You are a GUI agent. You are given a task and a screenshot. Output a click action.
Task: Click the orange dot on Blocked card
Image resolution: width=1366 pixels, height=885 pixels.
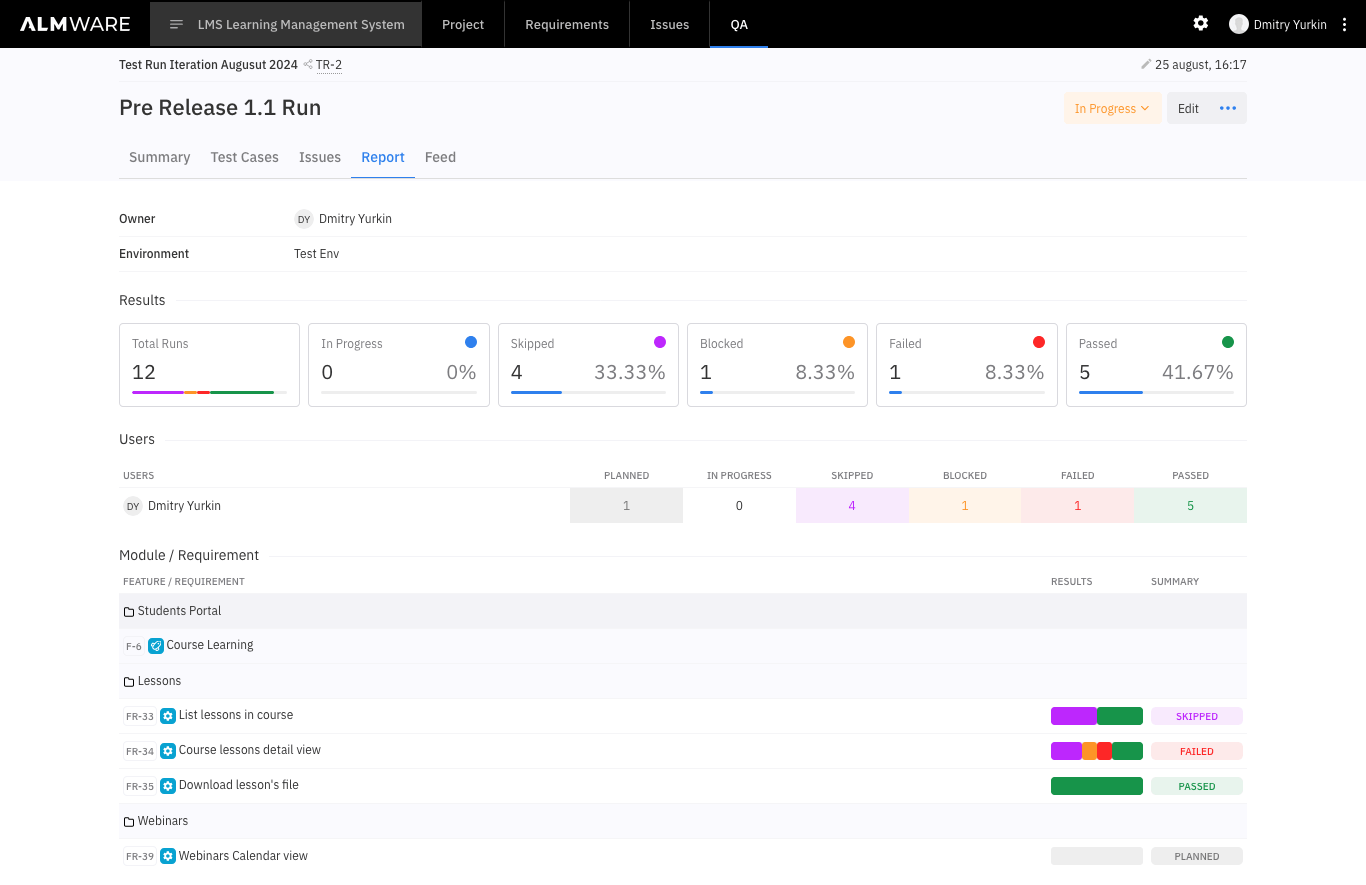click(849, 342)
